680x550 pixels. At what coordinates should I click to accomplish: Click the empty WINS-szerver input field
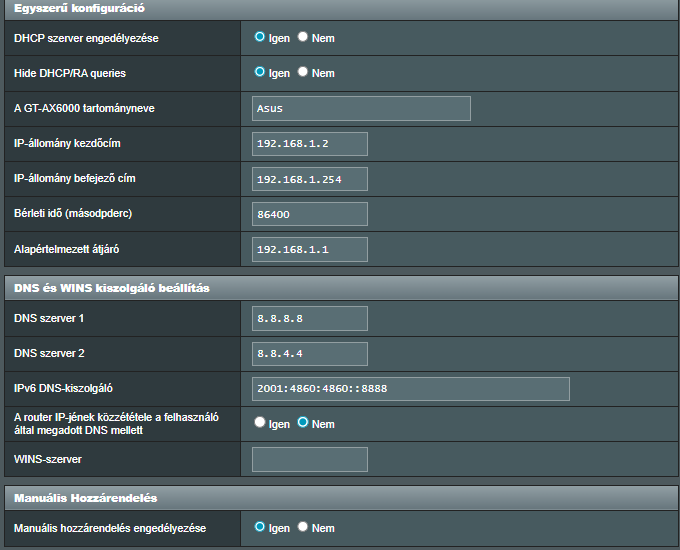pos(310,459)
